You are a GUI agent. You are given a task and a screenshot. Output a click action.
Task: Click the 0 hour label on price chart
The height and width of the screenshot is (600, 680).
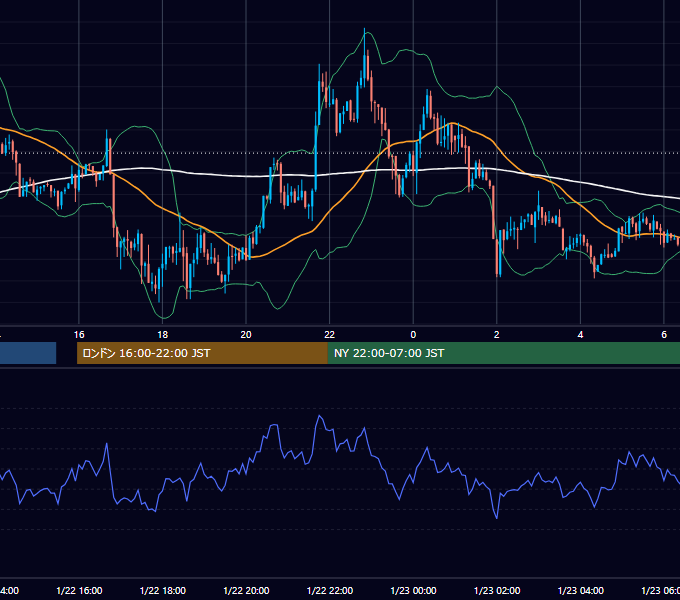413,335
